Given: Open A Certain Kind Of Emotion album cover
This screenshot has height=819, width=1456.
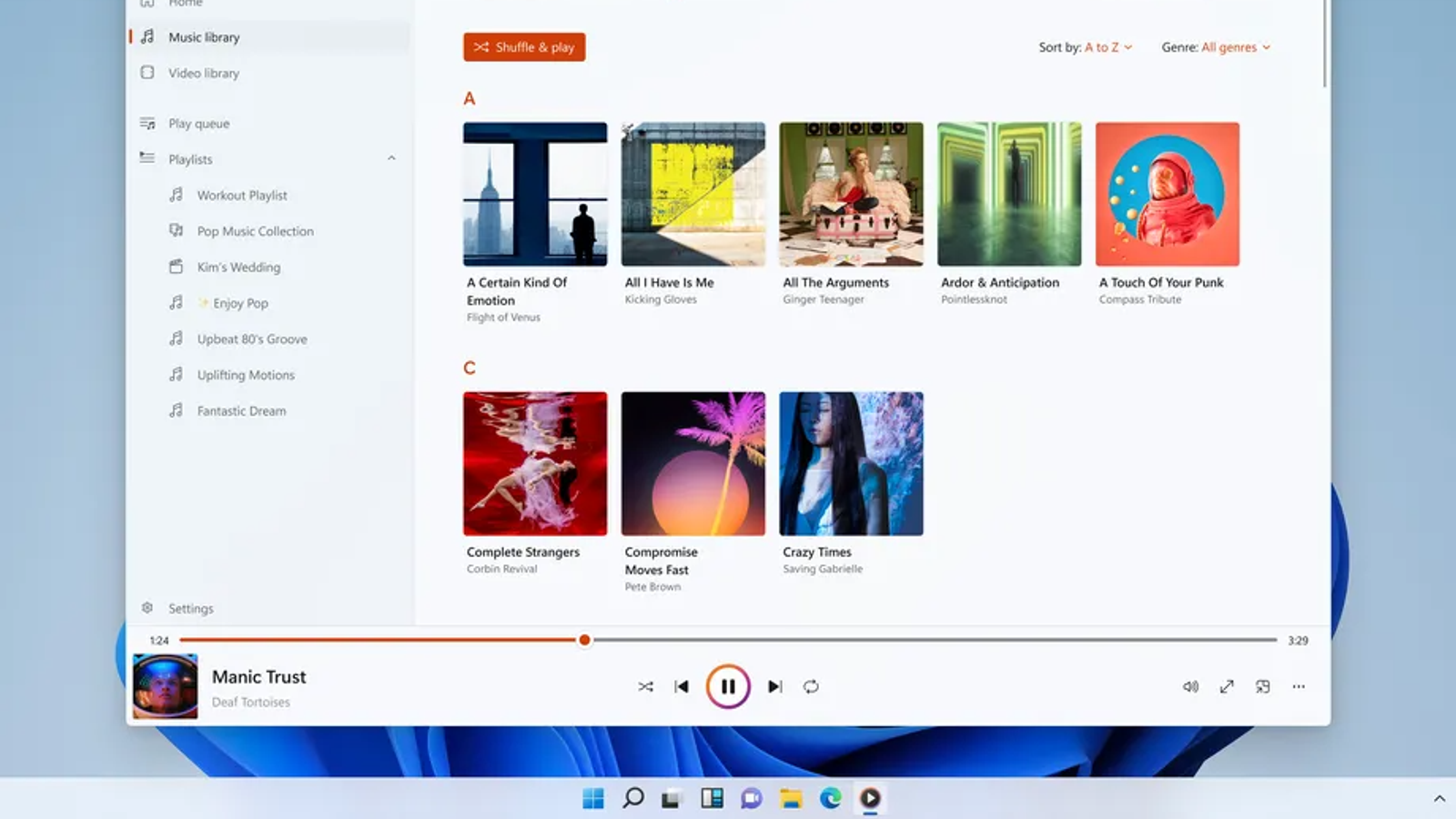Looking at the screenshot, I should (535, 194).
